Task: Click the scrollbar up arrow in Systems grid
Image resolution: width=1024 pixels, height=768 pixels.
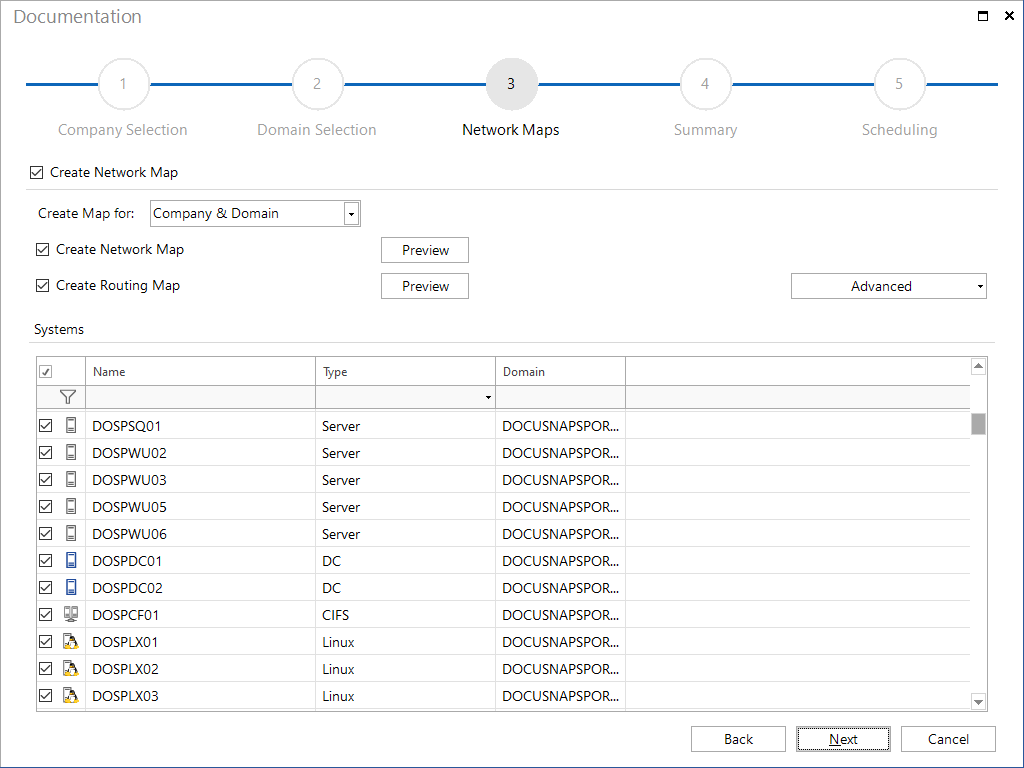Action: point(978,366)
